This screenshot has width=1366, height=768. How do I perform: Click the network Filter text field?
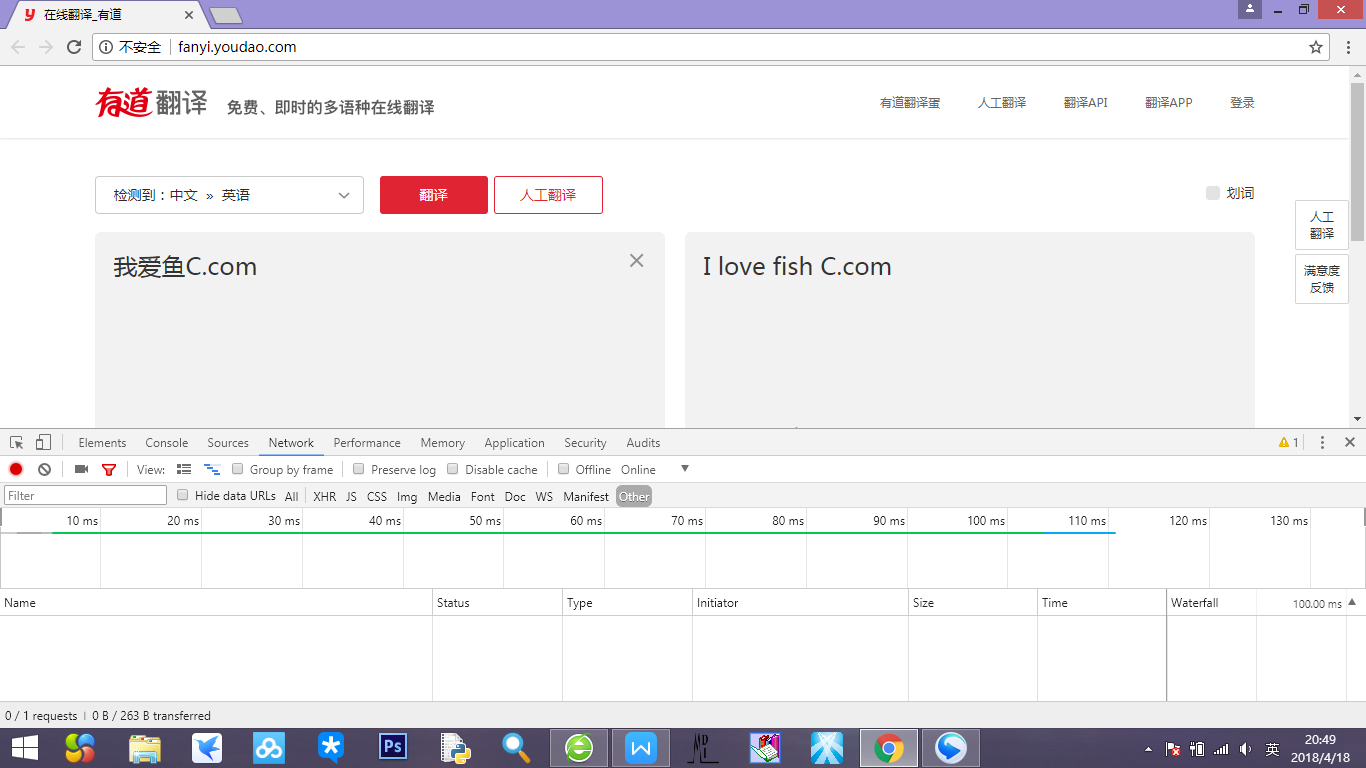pyautogui.click(x=86, y=496)
